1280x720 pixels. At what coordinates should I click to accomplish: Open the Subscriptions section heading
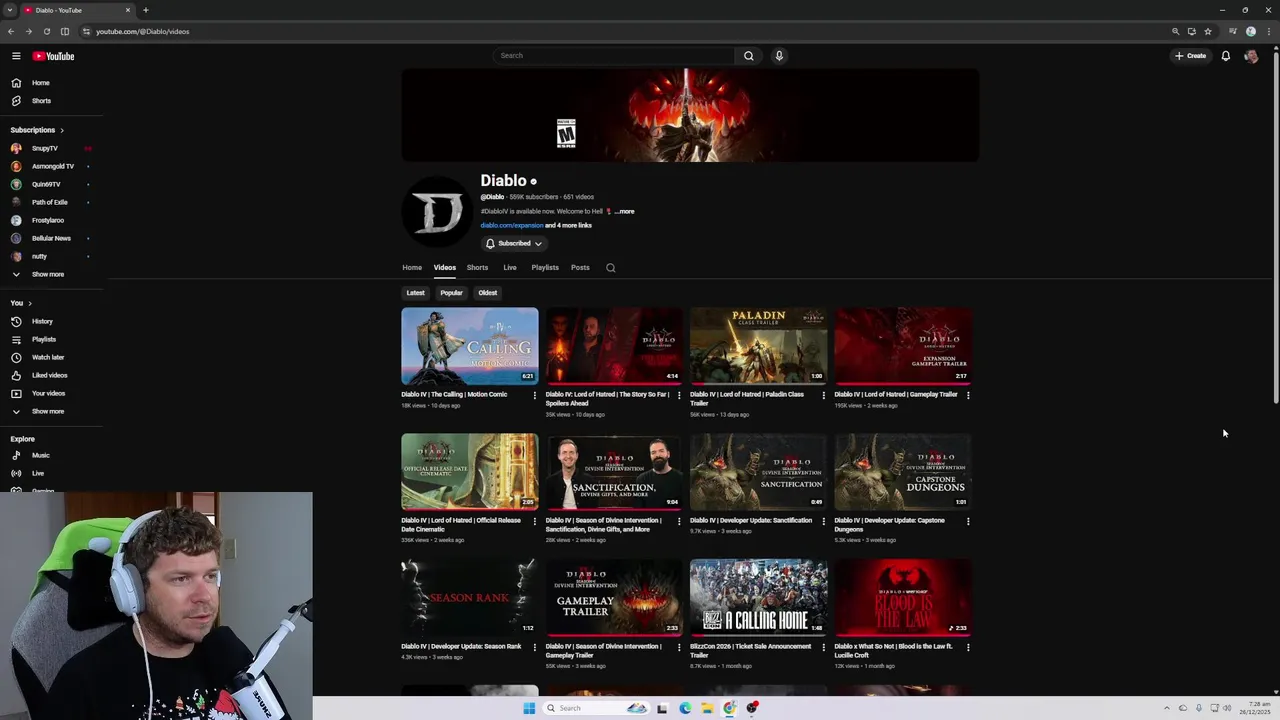(x=37, y=130)
